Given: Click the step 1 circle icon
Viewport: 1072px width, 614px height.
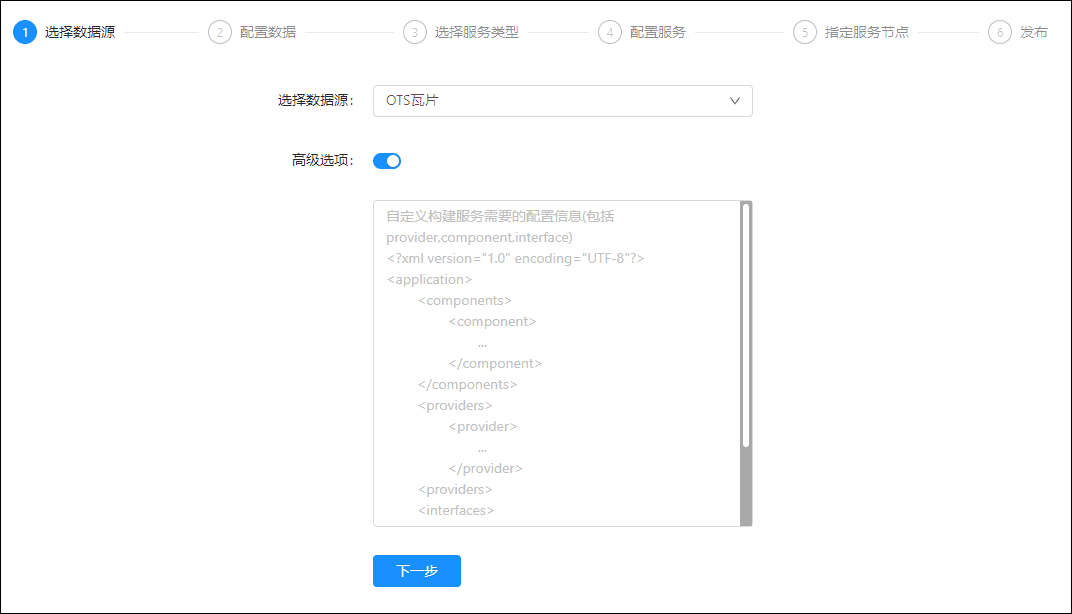Looking at the screenshot, I should tap(24, 32).
